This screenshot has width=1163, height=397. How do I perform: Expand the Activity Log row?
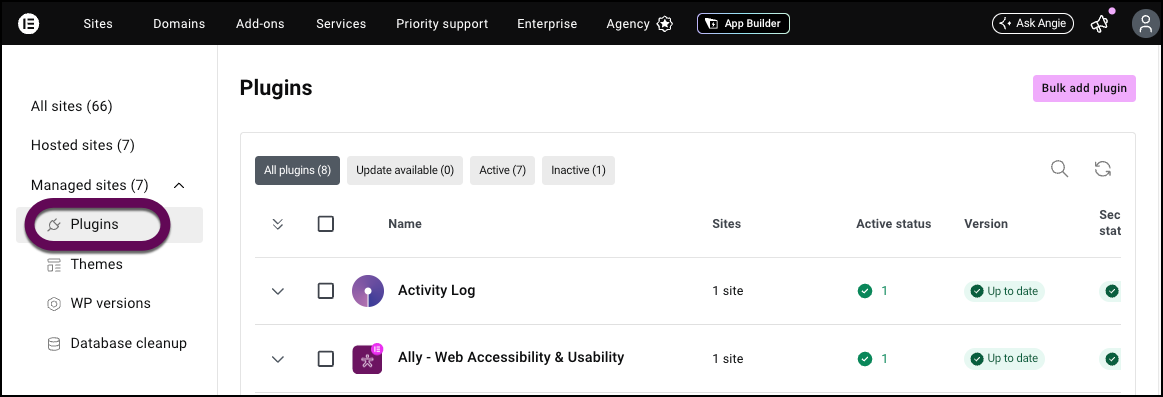(278, 292)
